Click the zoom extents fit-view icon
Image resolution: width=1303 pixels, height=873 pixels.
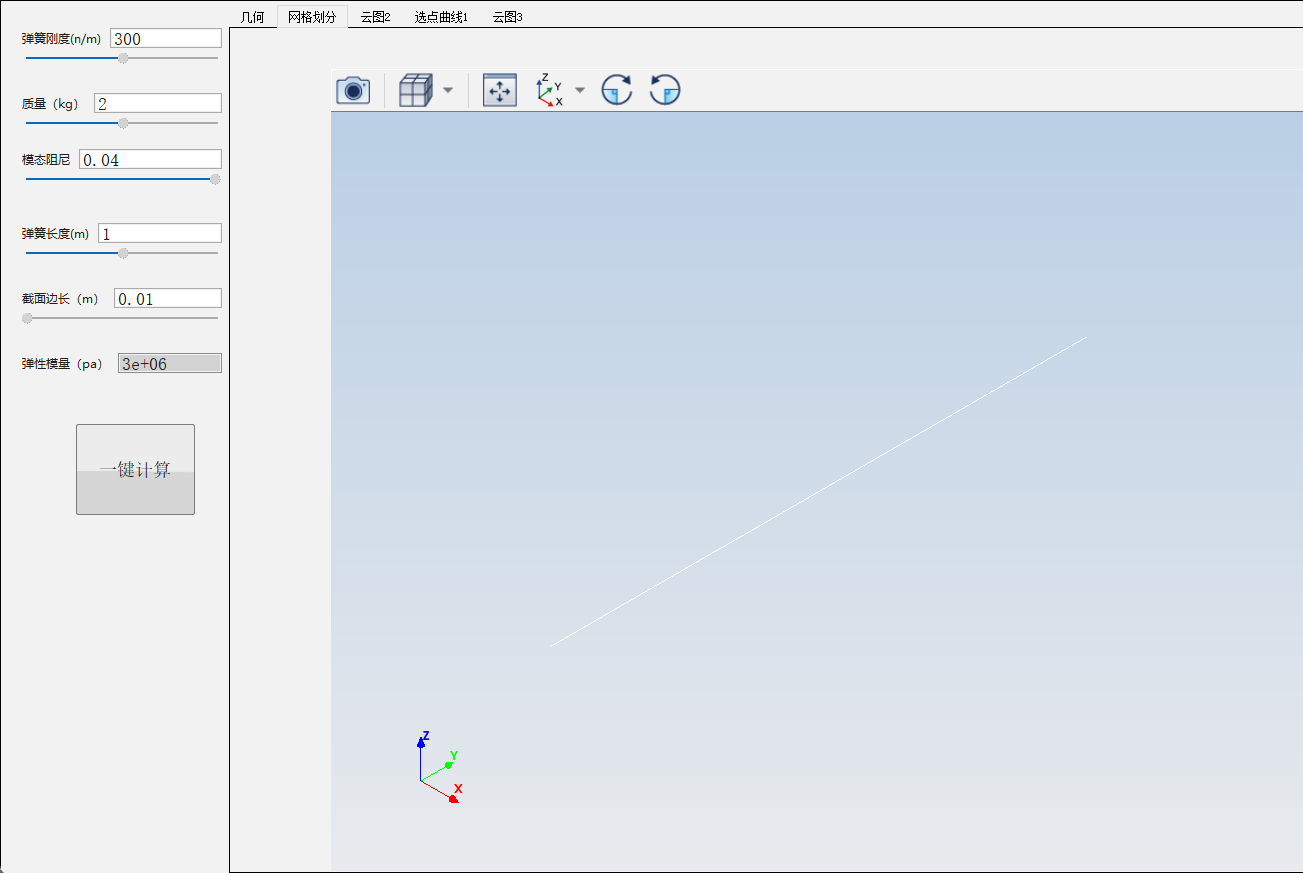coord(500,90)
